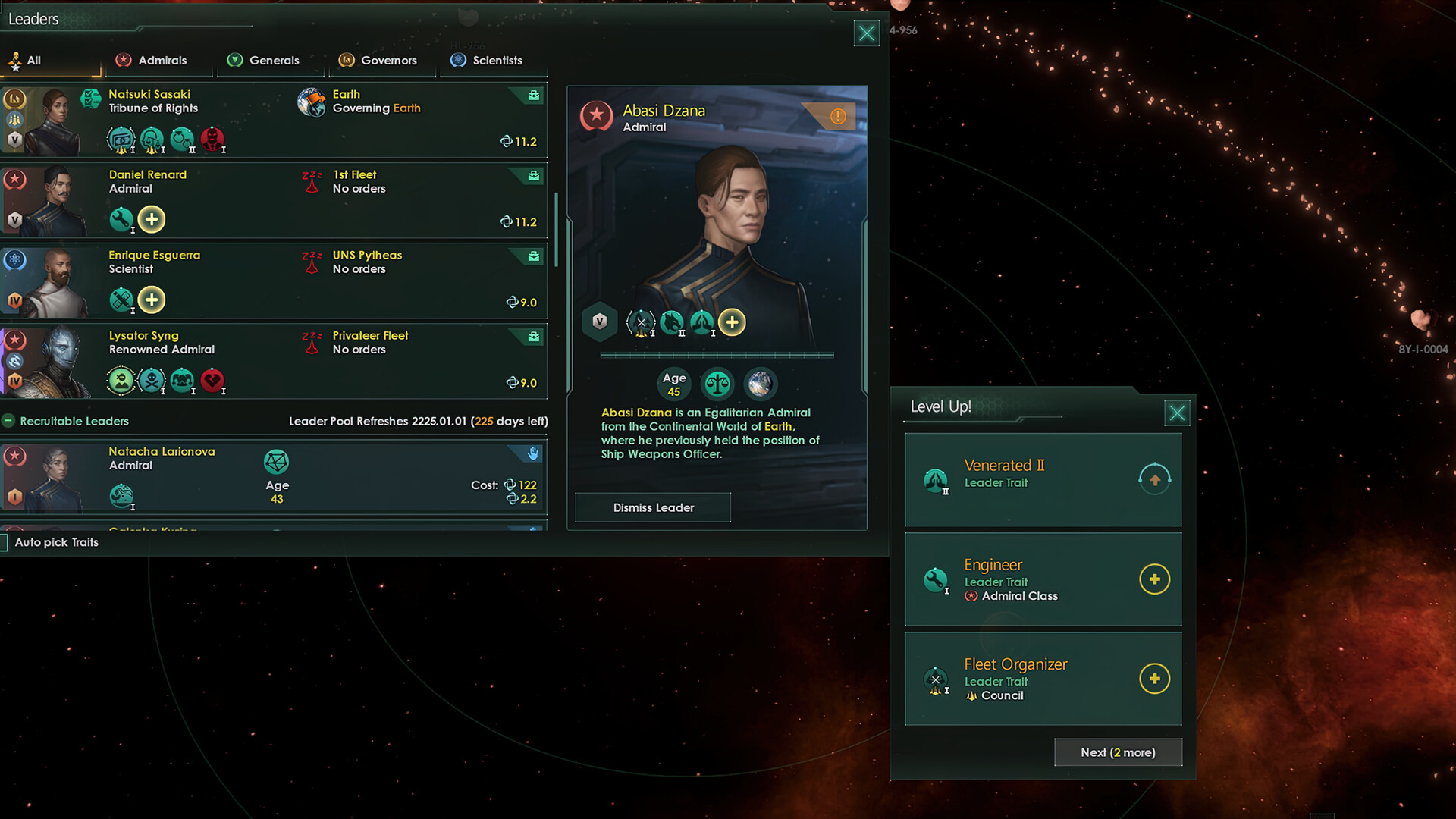Click Dismiss Leader button for Abasi Dzana
Viewport: 1456px width, 819px height.
[x=653, y=507]
